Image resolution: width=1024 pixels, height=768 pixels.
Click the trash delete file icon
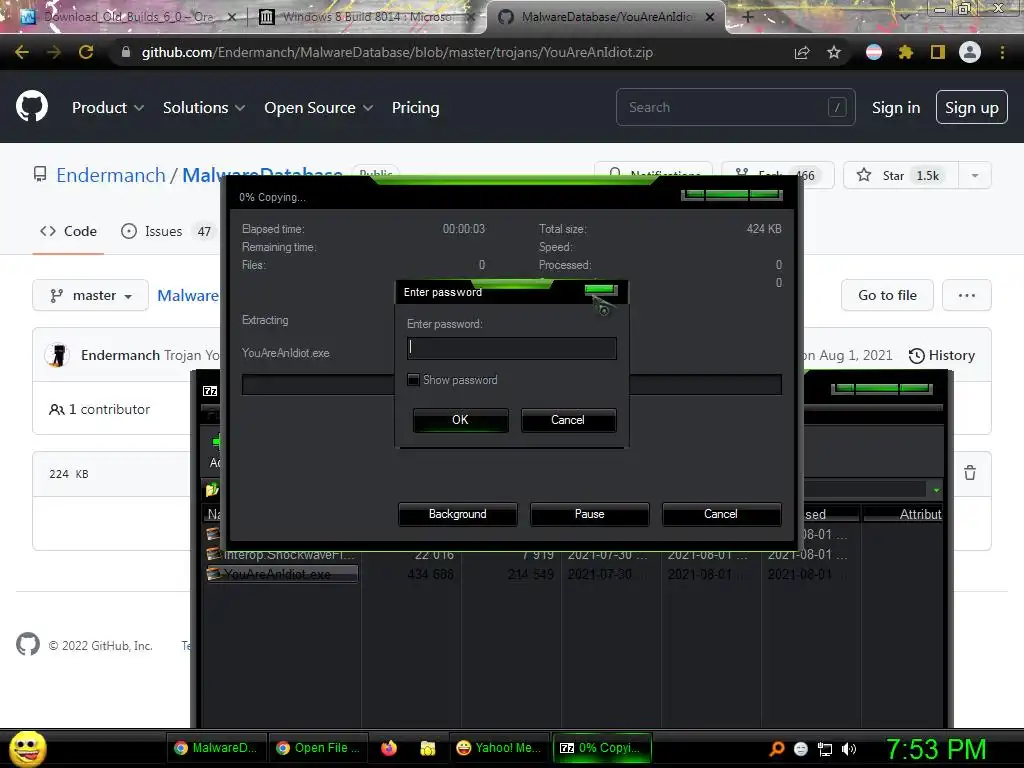[970, 473]
